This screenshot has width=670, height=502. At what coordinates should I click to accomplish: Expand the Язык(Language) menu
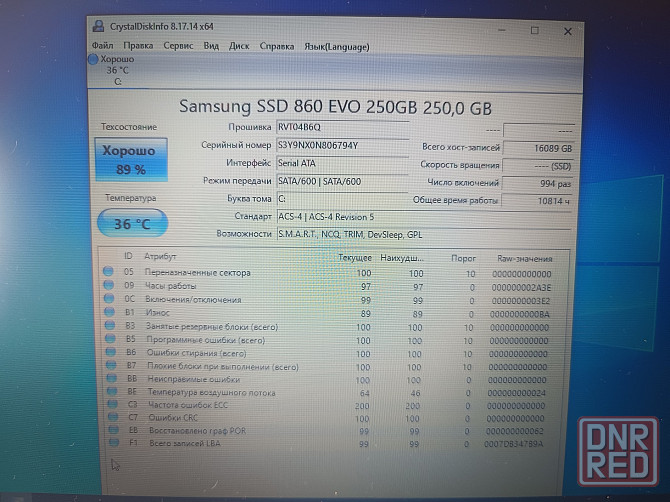(x=336, y=45)
